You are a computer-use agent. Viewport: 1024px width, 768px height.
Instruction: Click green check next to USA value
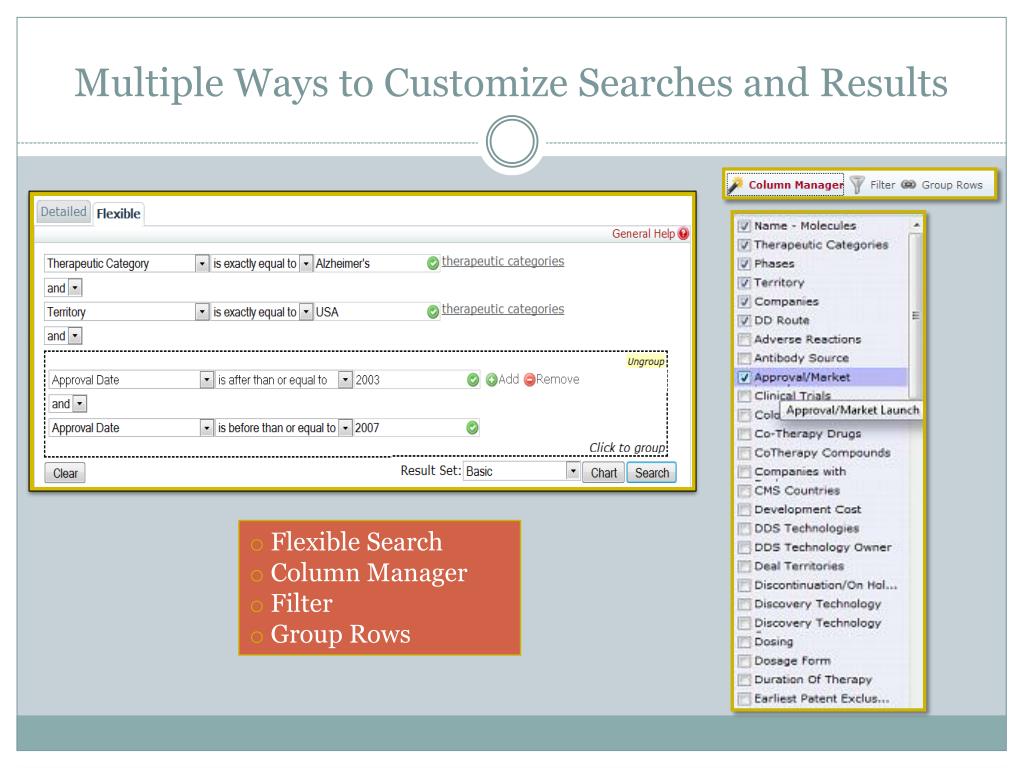coord(432,312)
